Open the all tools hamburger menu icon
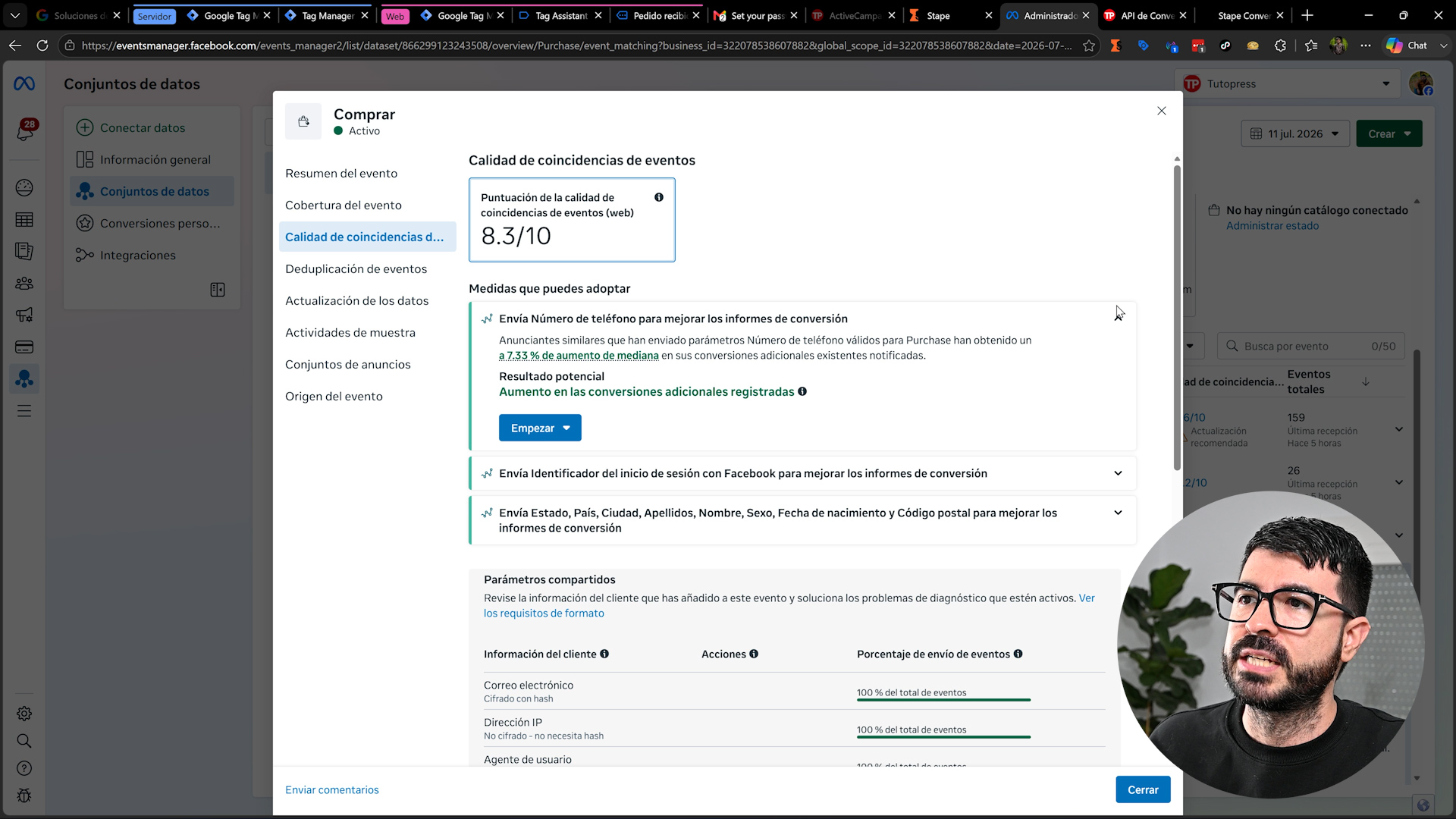The height and width of the screenshot is (819, 1456). point(24,411)
